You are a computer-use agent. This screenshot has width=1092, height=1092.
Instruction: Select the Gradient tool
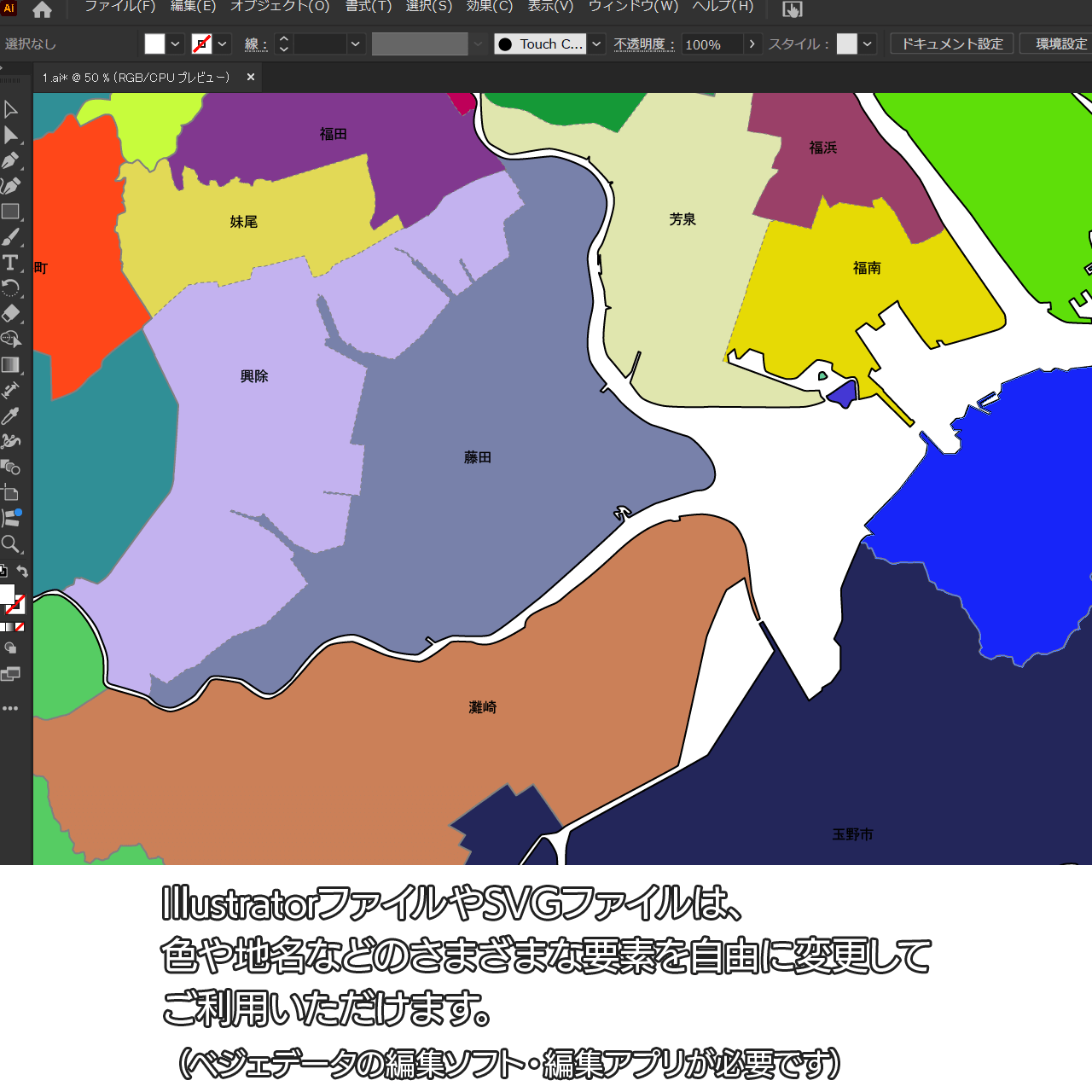click(x=10, y=365)
